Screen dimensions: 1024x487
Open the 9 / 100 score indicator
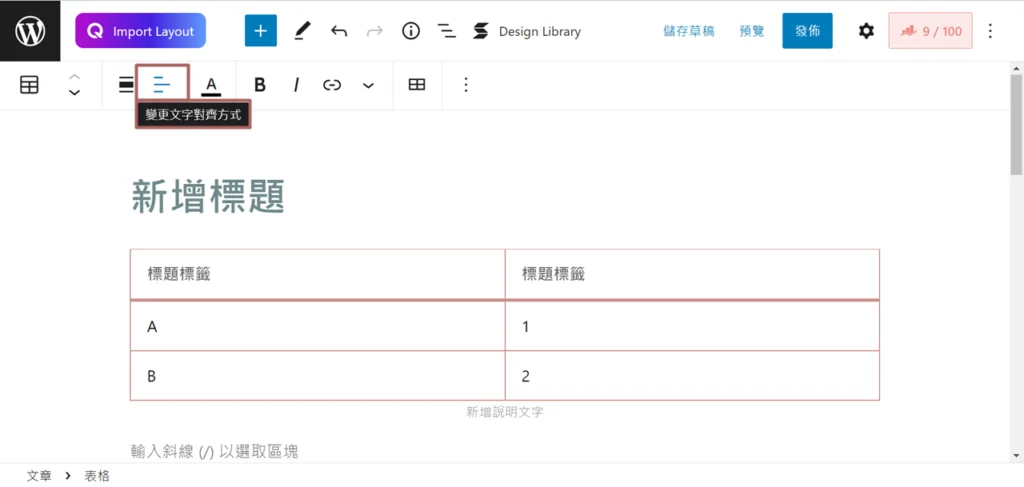click(930, 31)
